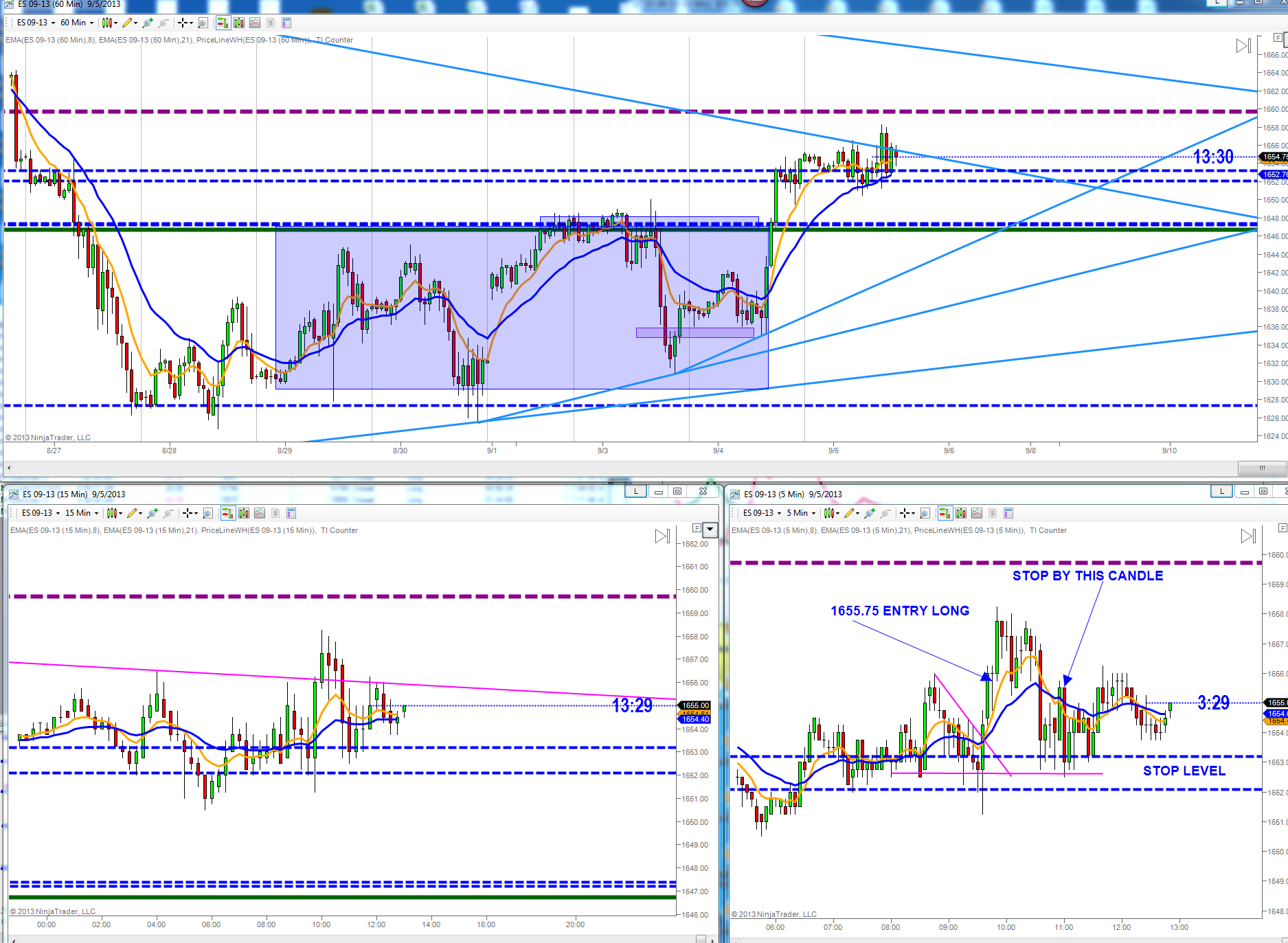Click zoom out icon in 5 Min chart
Viewport: 1288px width, 943px height.
point(885,513)
